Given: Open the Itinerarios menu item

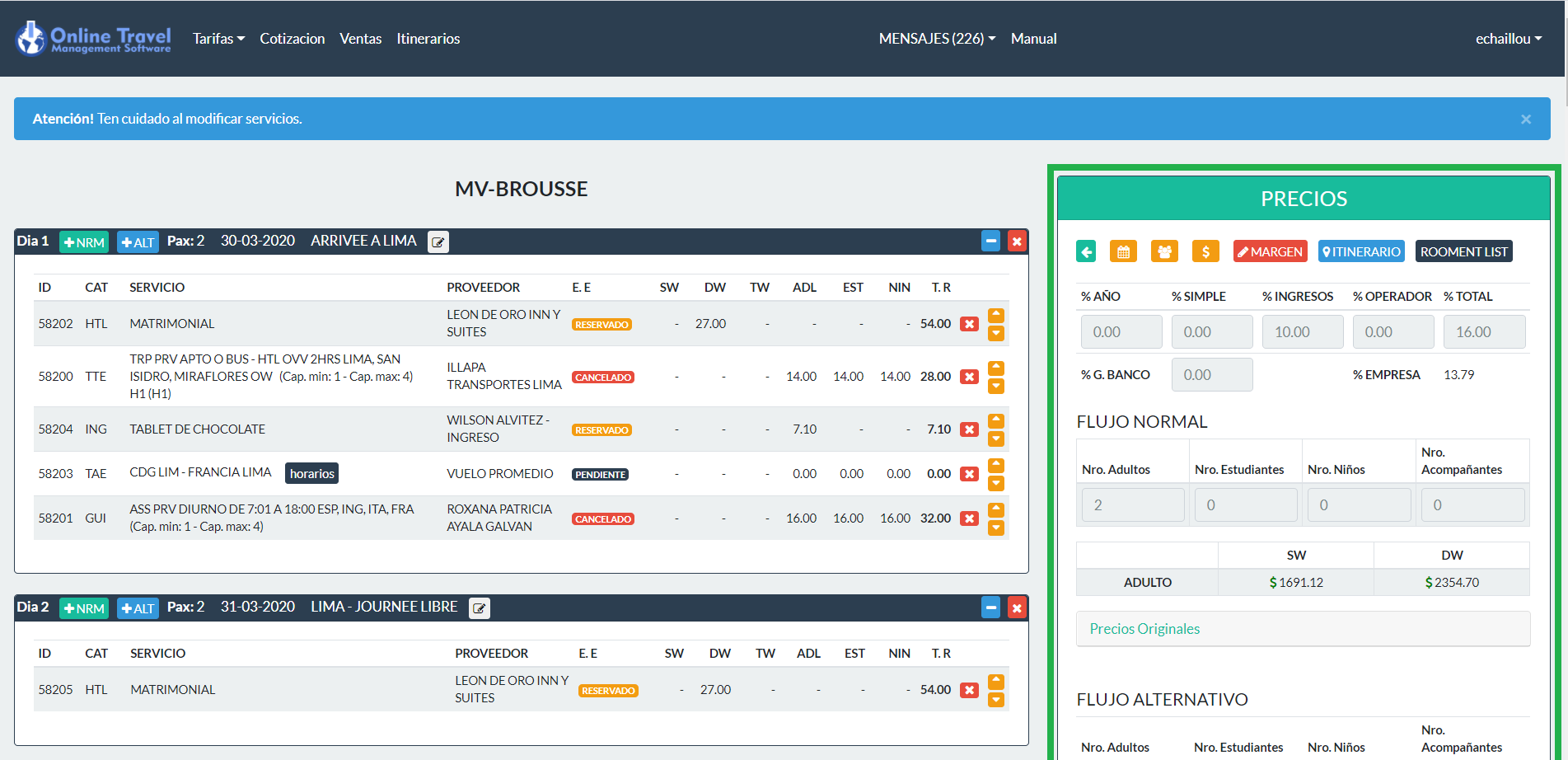Looking at the screenshot, I should coord(428,39).
